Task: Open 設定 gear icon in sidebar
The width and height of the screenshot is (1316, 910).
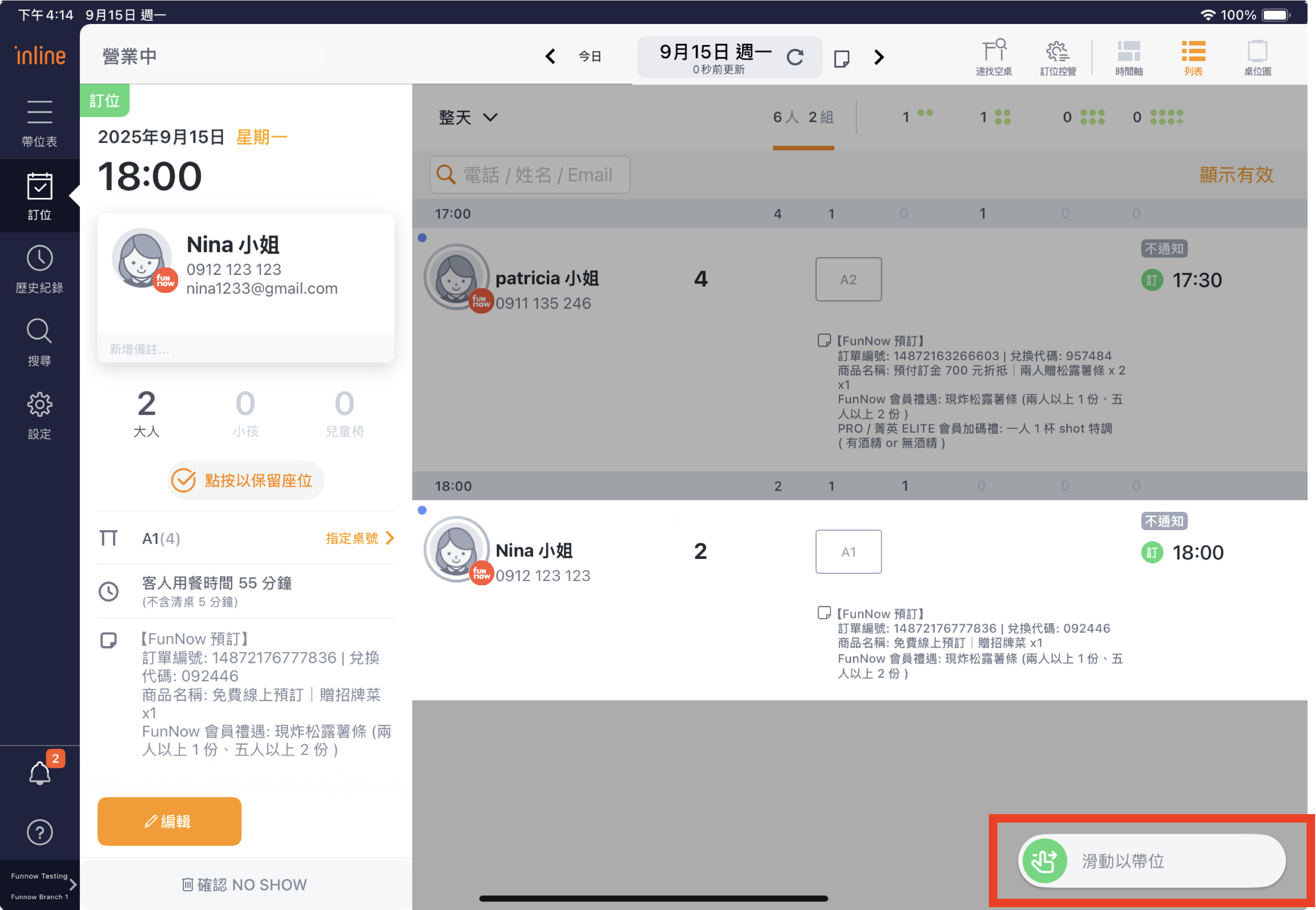Action: pyautogui.click(x=39, y=404)
